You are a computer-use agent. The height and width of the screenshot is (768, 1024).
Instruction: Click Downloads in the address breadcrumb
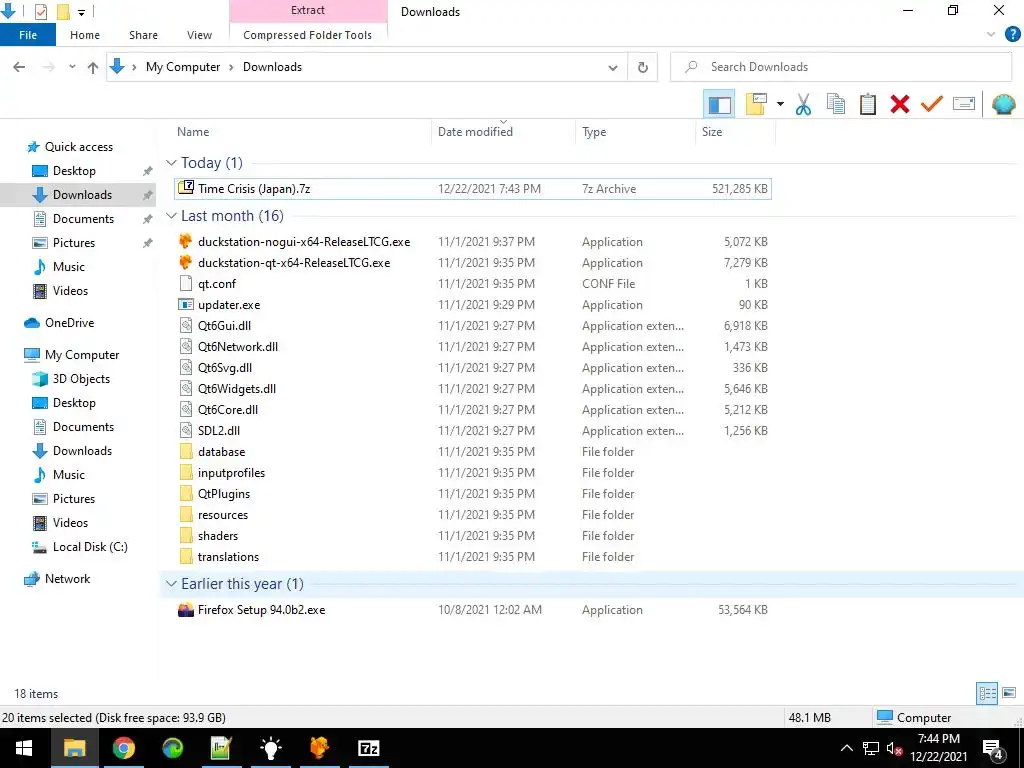[x=272, y=67]
